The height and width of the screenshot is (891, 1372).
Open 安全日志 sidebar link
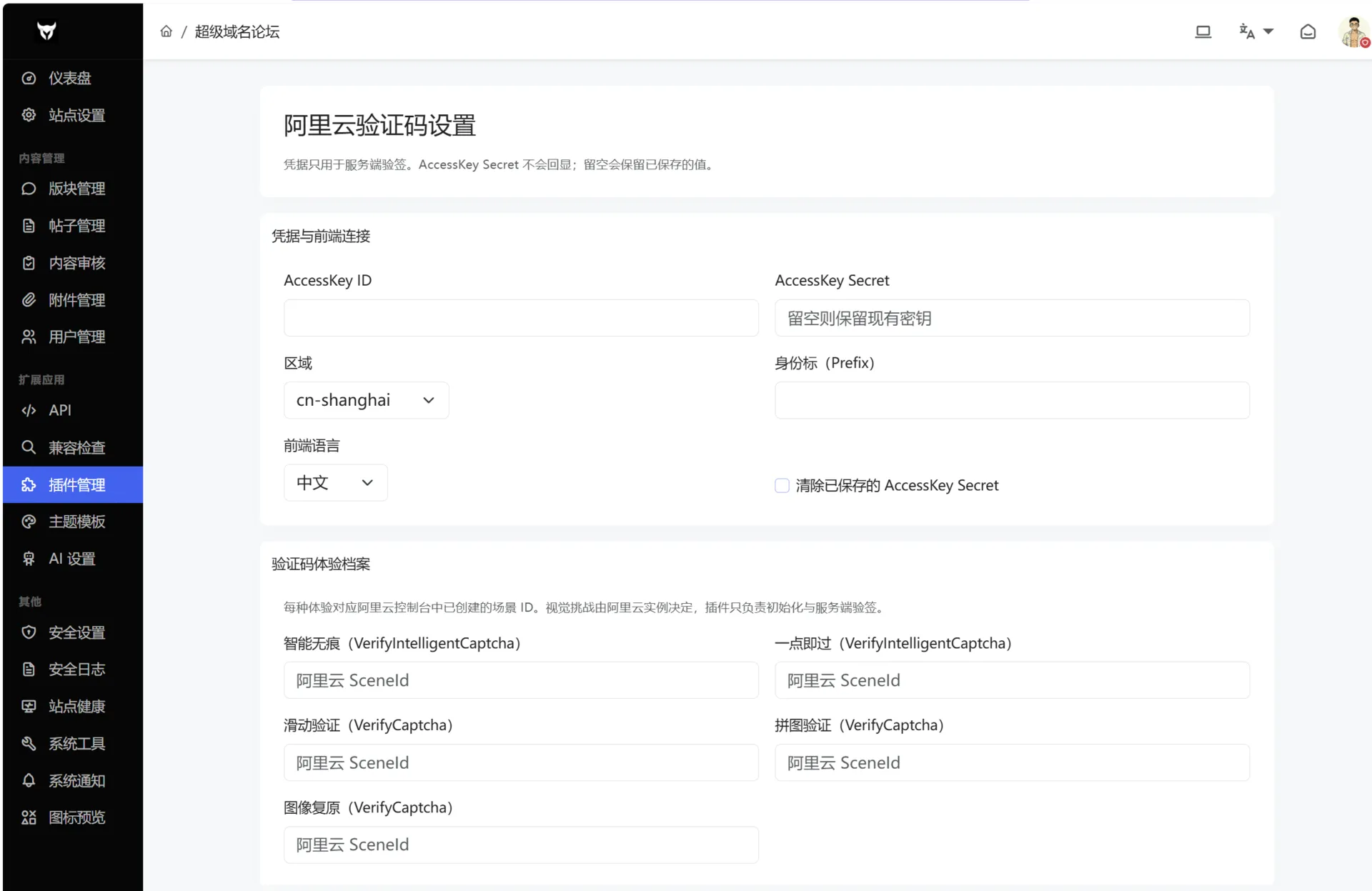pos(73,670)
